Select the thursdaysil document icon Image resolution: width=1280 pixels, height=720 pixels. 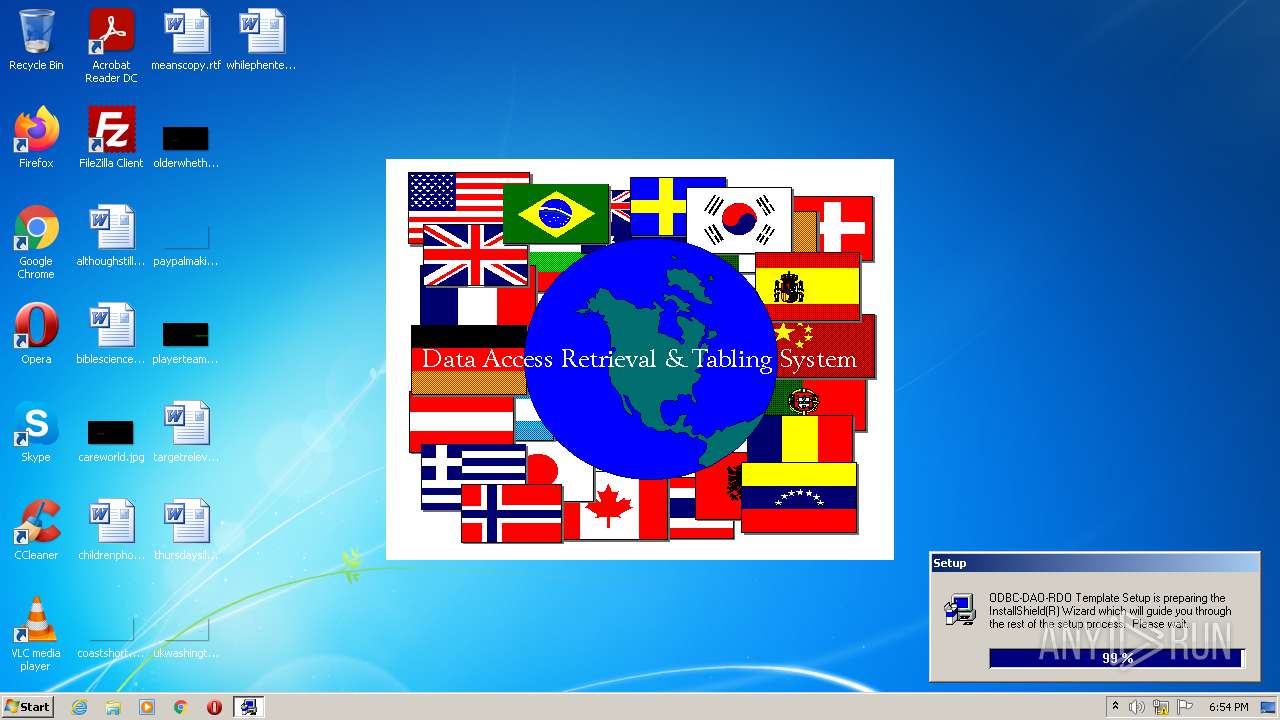(x=186, y=530)
